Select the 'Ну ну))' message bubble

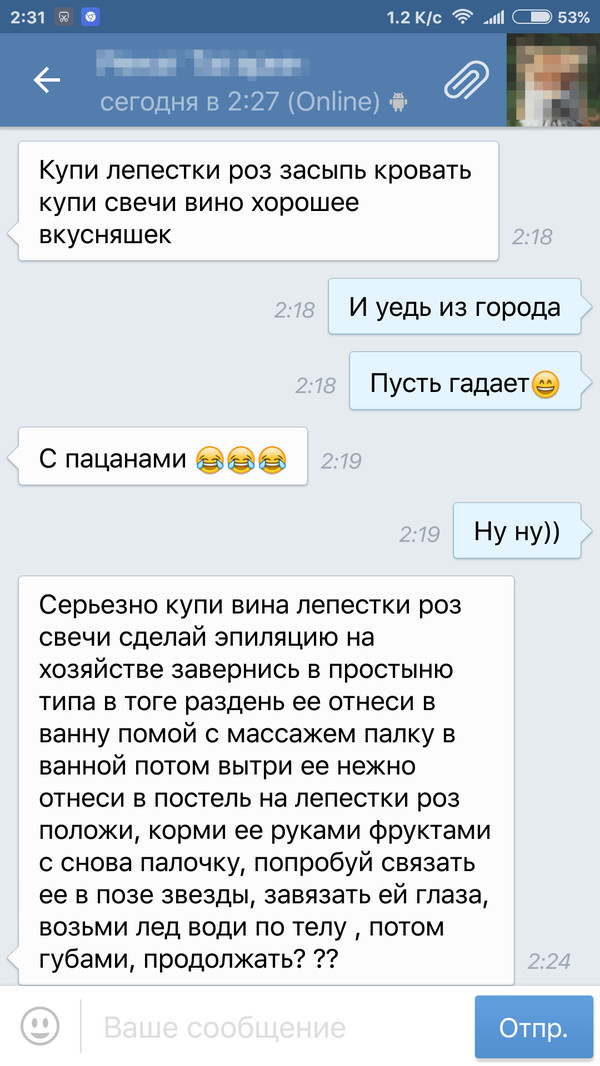tap(517, 532)
